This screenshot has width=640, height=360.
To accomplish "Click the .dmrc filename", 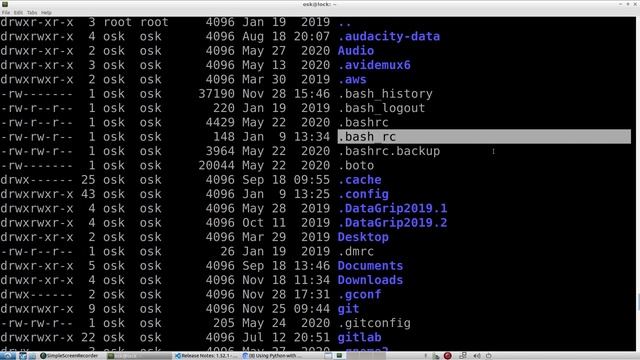I will (356, 251).
